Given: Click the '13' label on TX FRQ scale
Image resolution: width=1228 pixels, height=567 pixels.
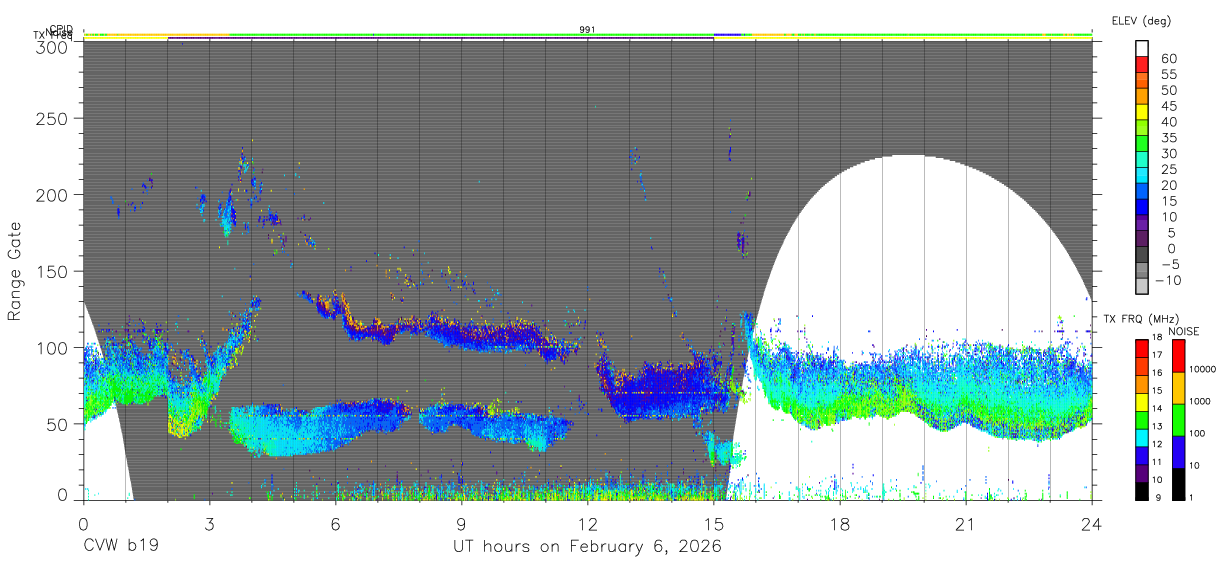Looking at the screenshot, I should 1158,428.
